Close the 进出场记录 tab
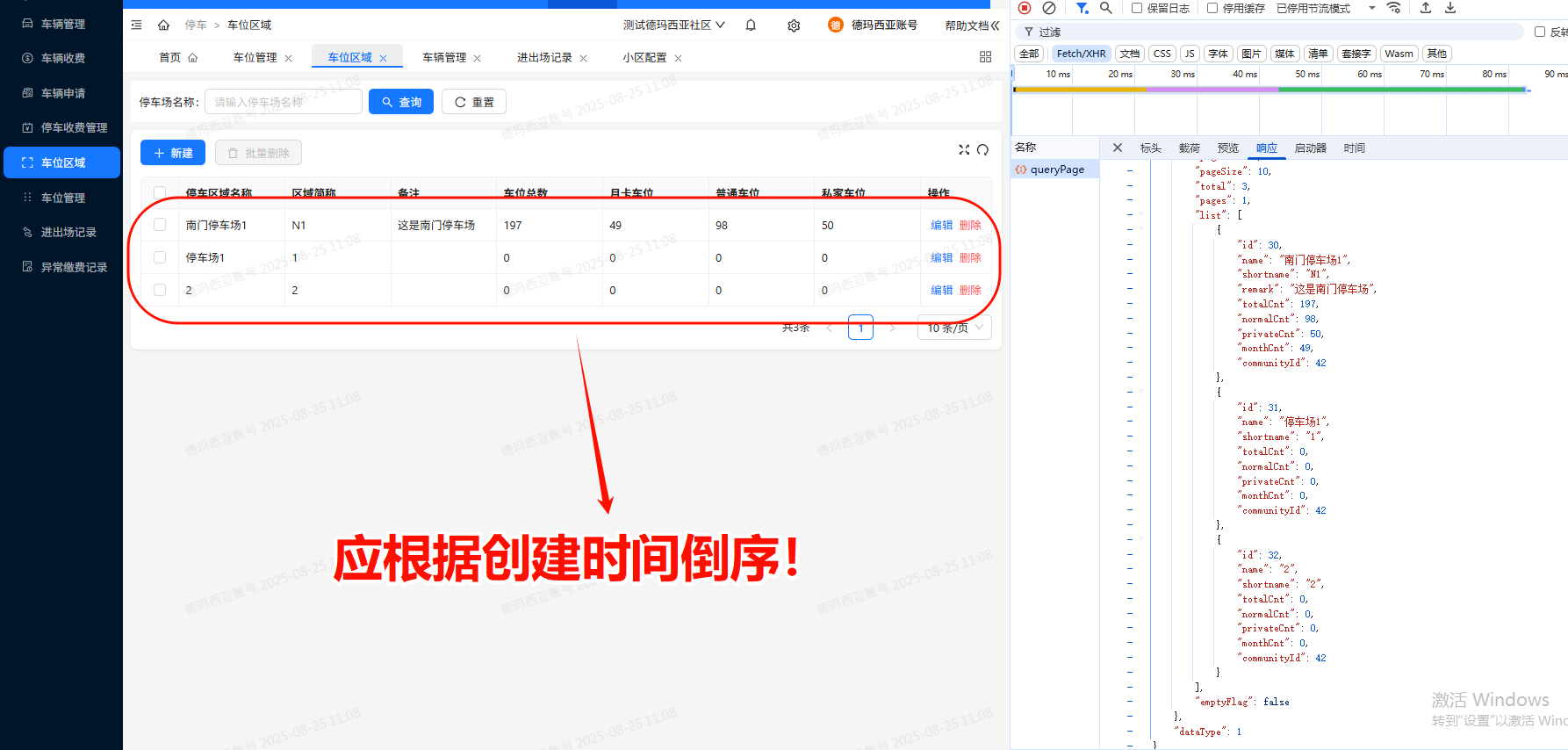The width and height of the screenshot is (1568, 750). (583, 58)
